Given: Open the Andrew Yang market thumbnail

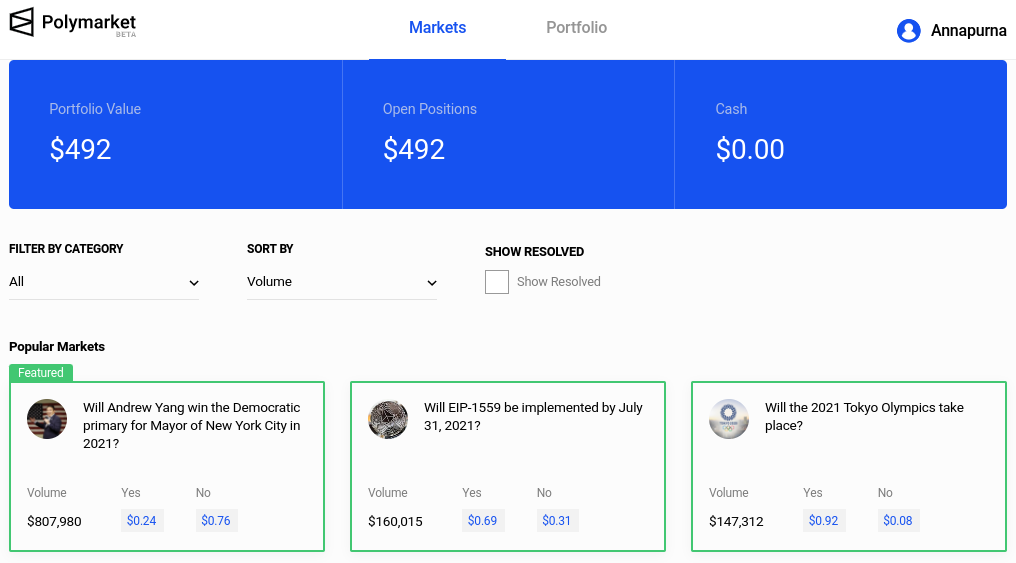Looking at the screenshot, I should pos(47,419).
